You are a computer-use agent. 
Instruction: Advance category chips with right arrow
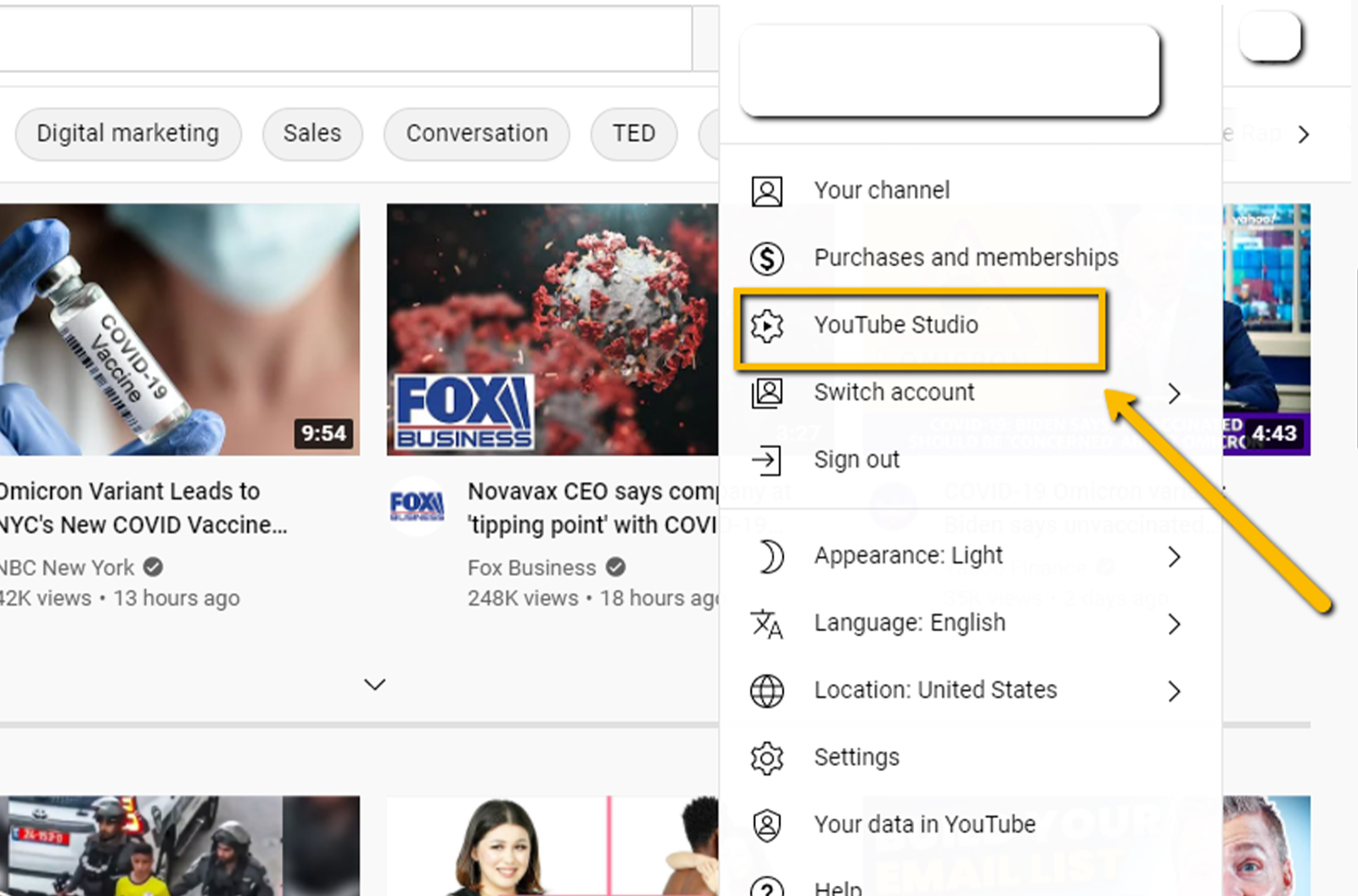tap(1304, 134)
